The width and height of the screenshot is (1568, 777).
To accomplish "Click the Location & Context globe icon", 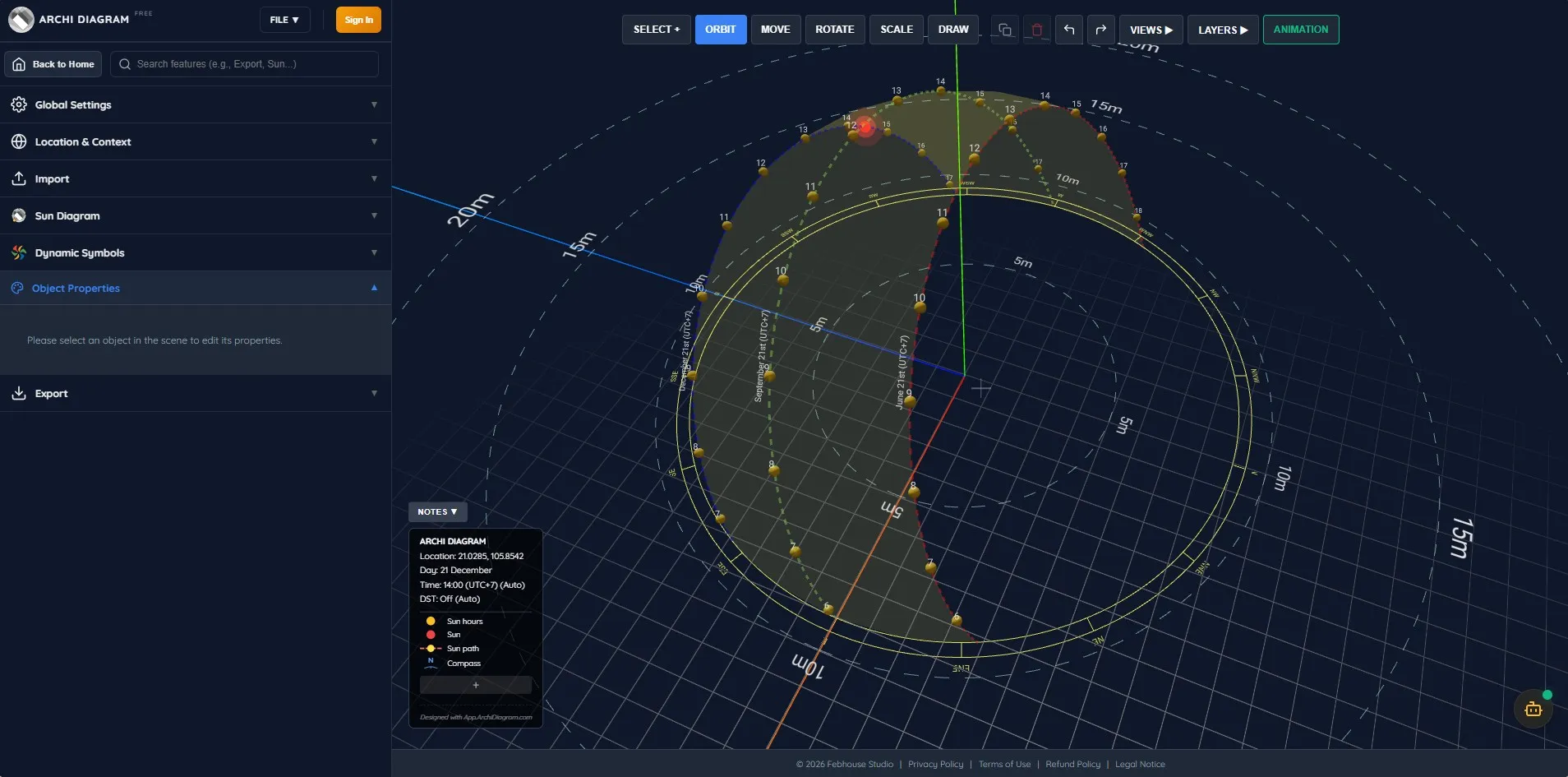I will [19, 141].
